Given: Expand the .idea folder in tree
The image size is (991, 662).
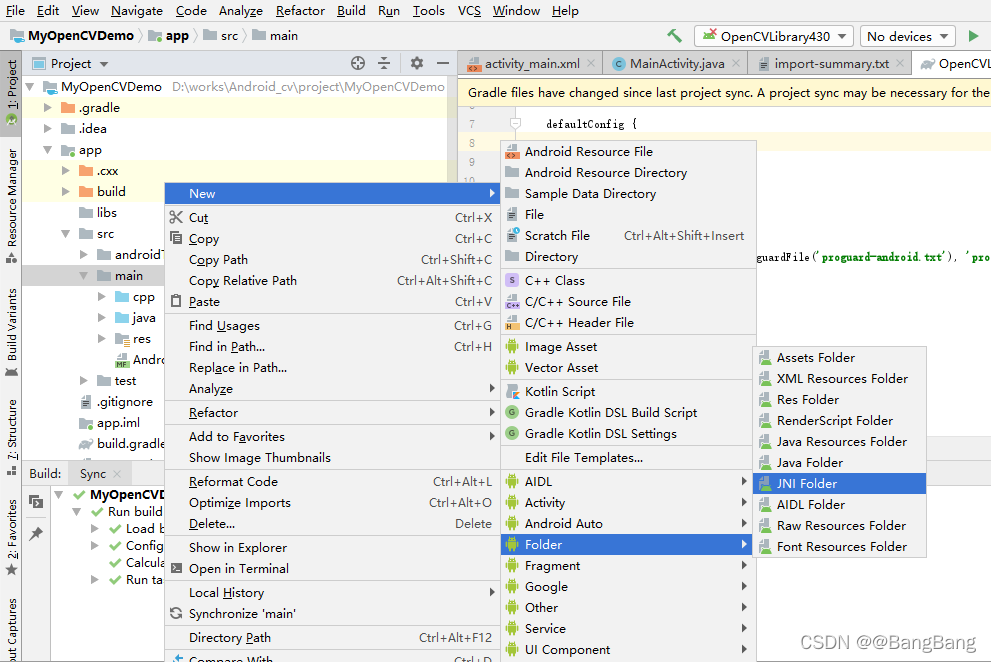Looking at the screenshot, I should pyautogui.click(x=47, y=128).
